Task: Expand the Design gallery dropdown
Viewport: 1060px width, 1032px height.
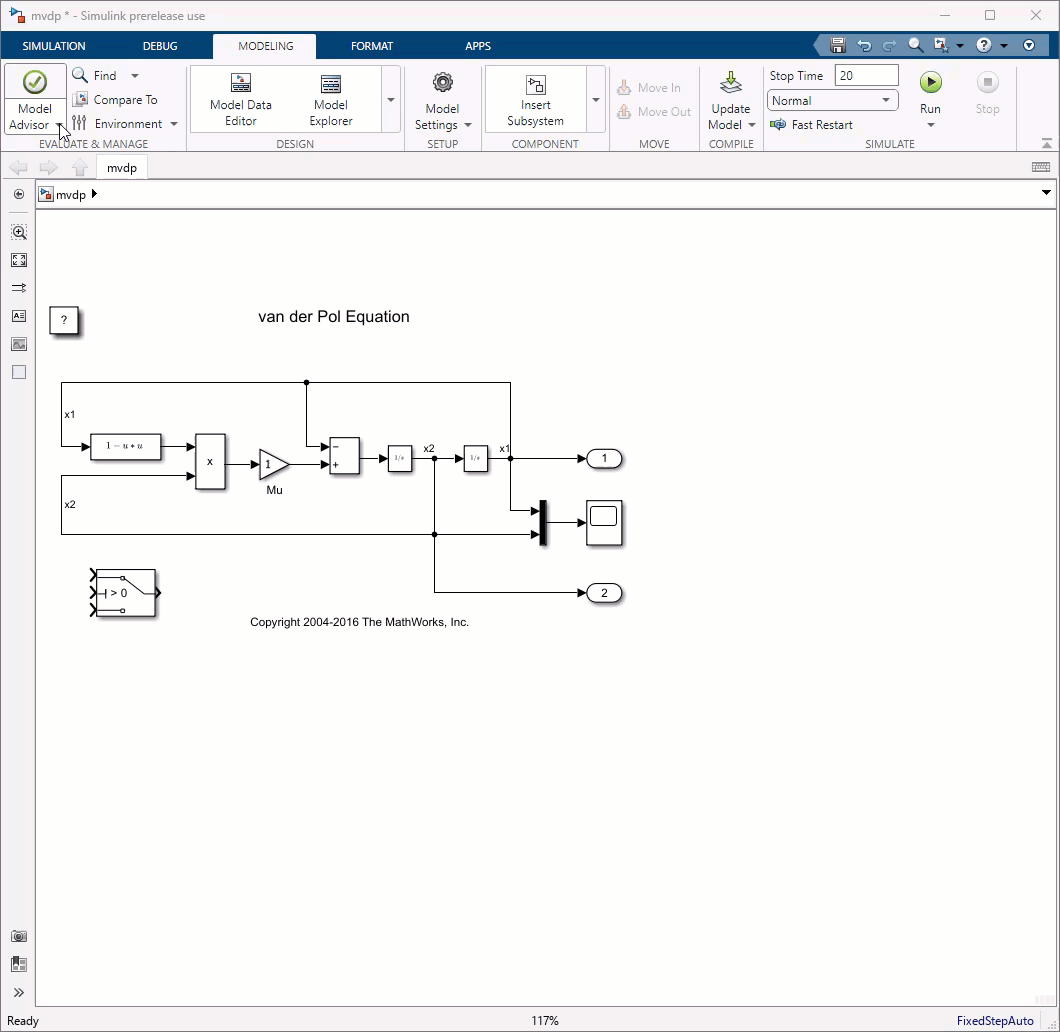Action: 391,100
